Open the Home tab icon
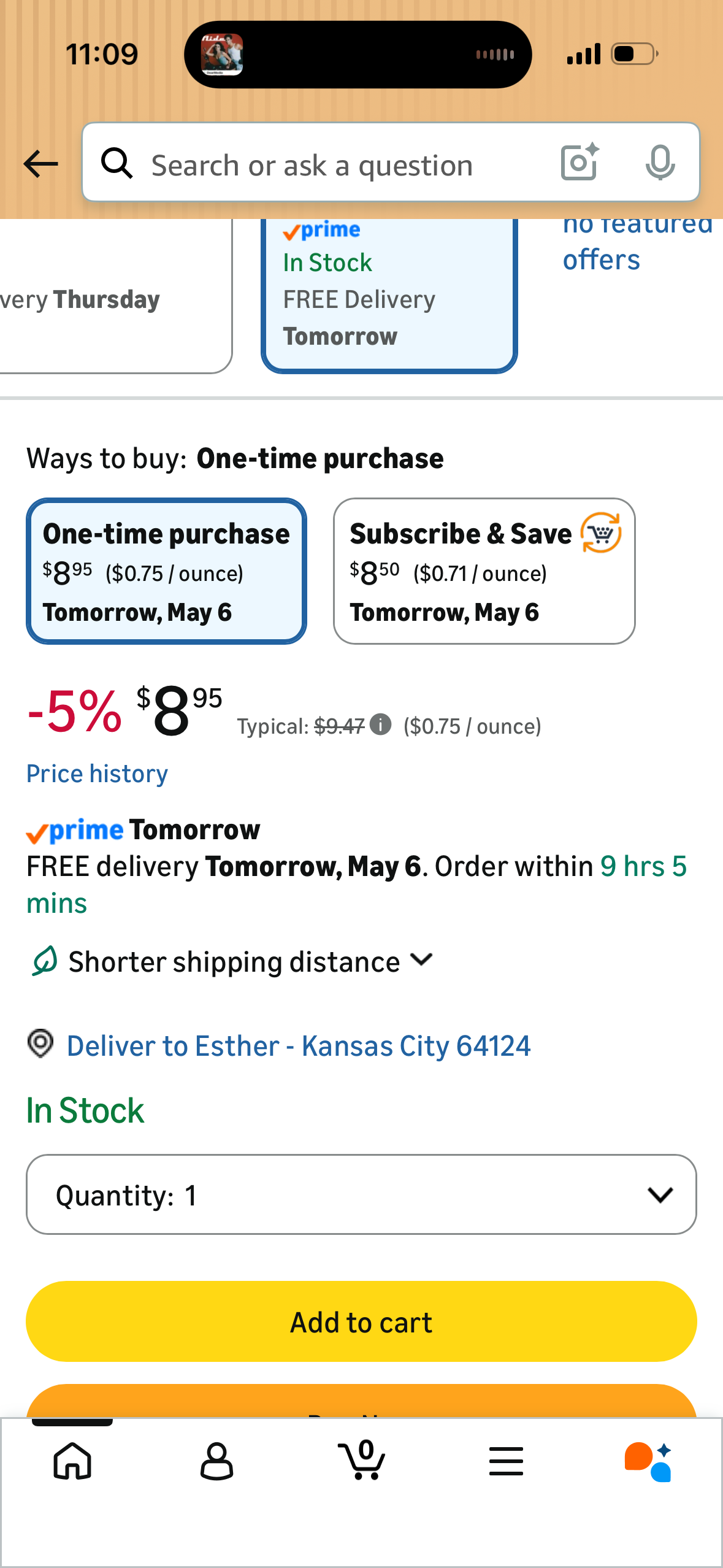This screenshot has height=1568, width=723. click(72, 1461)
